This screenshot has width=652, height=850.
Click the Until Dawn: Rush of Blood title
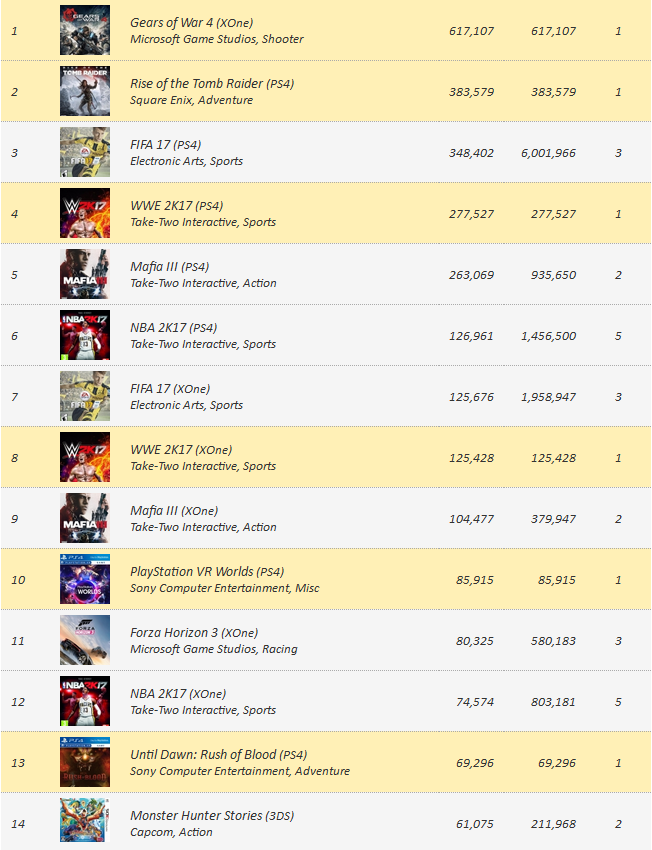click(x=203, y=755)
